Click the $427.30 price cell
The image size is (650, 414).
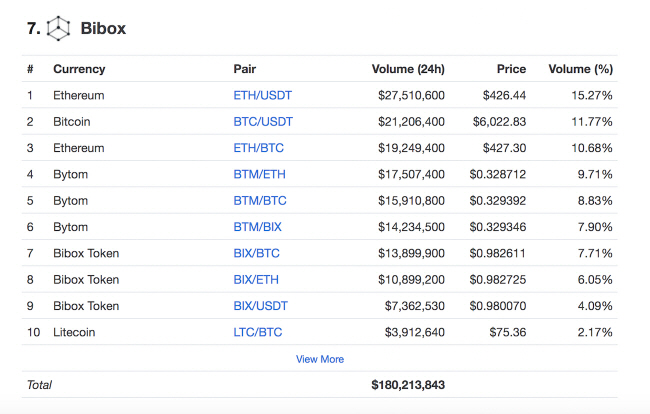[504, 148]
